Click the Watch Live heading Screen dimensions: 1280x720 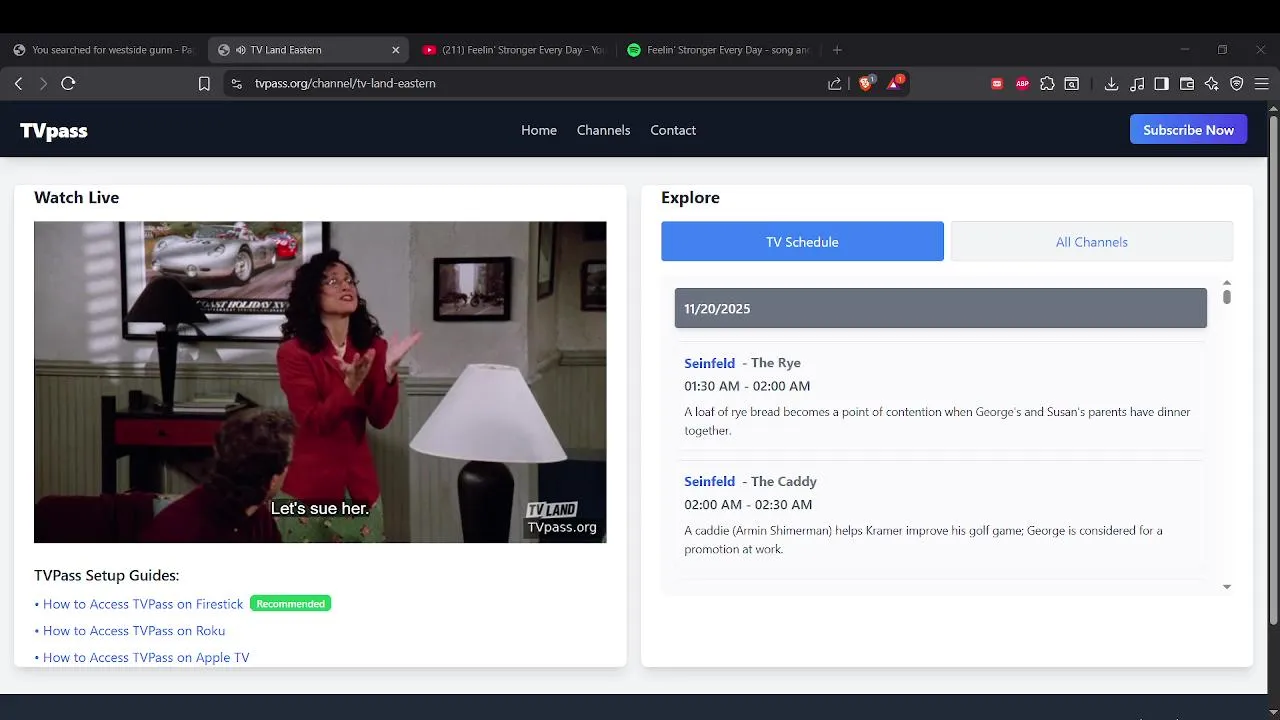[x=76, y=198]
